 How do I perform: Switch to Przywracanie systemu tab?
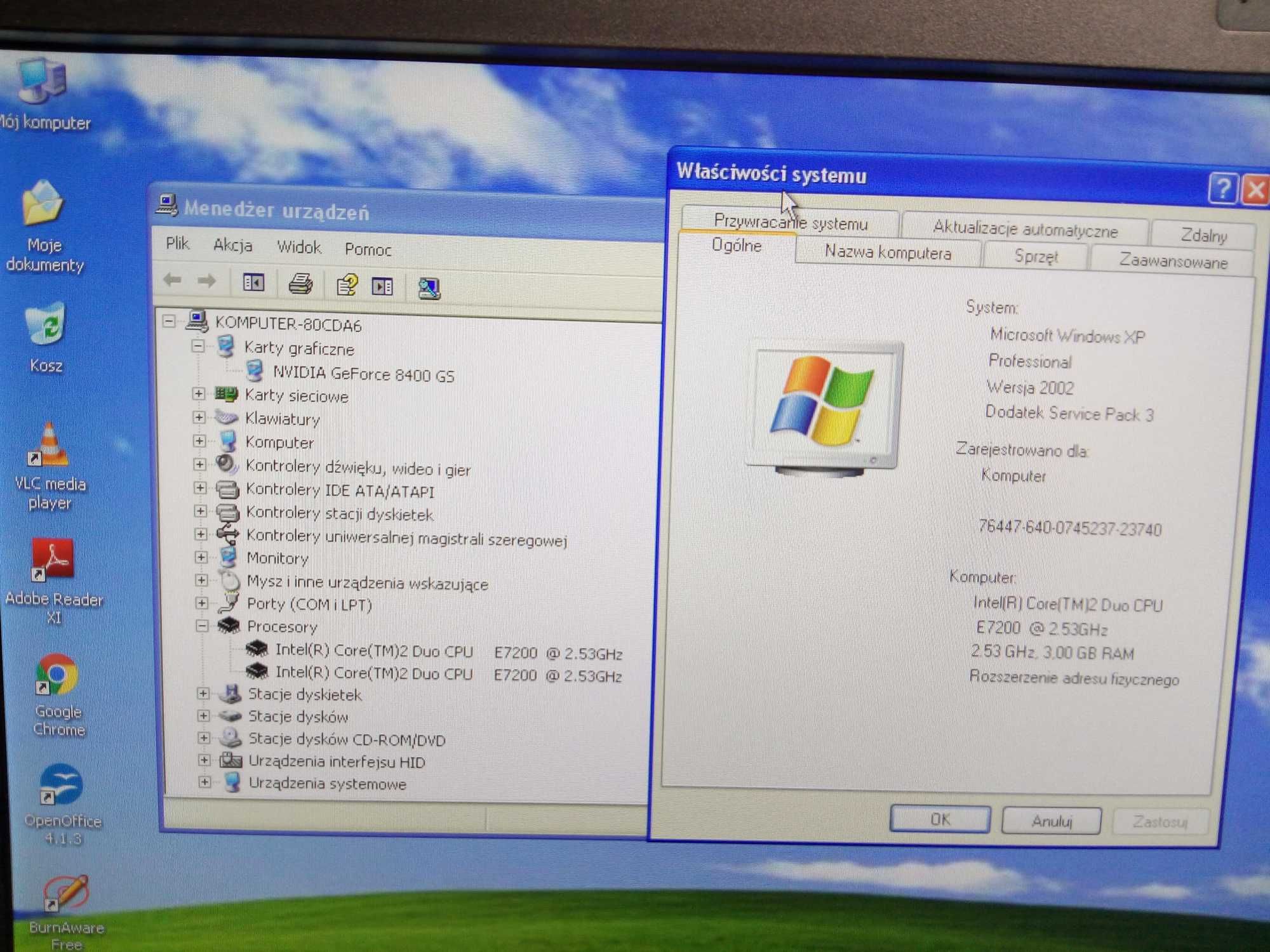(791, 222)
